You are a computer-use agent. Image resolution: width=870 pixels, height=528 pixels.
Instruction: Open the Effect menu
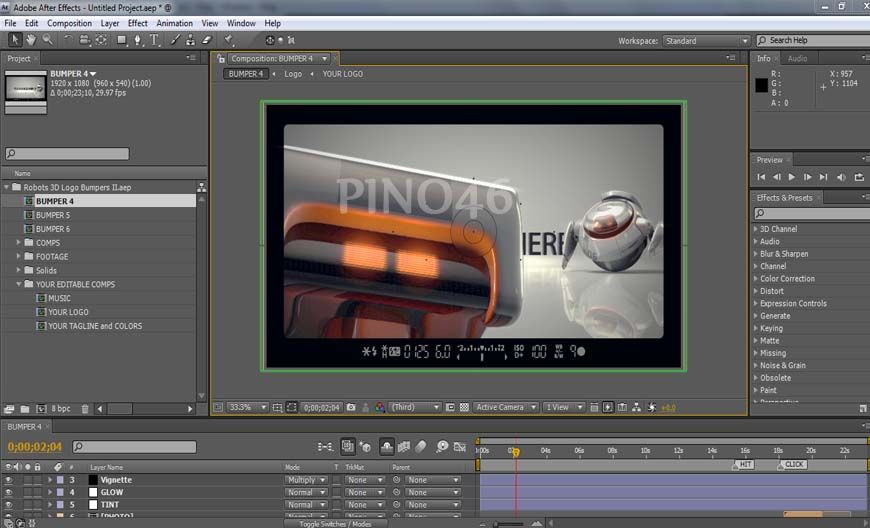[138, 23]
